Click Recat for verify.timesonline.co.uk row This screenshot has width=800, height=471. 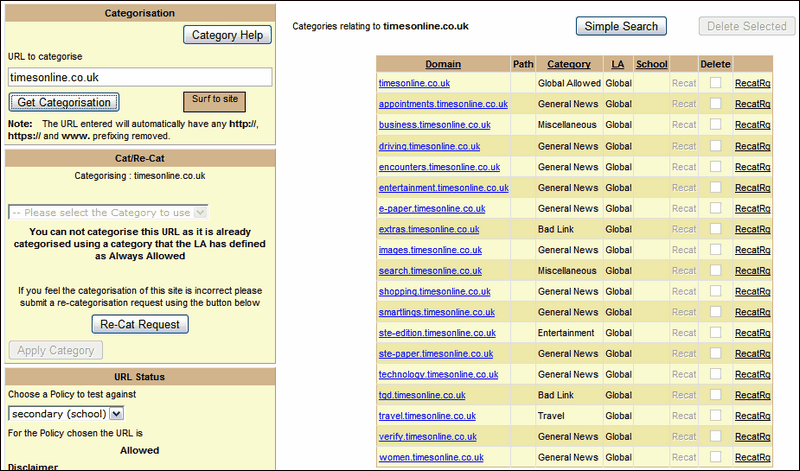pos(684,437)
